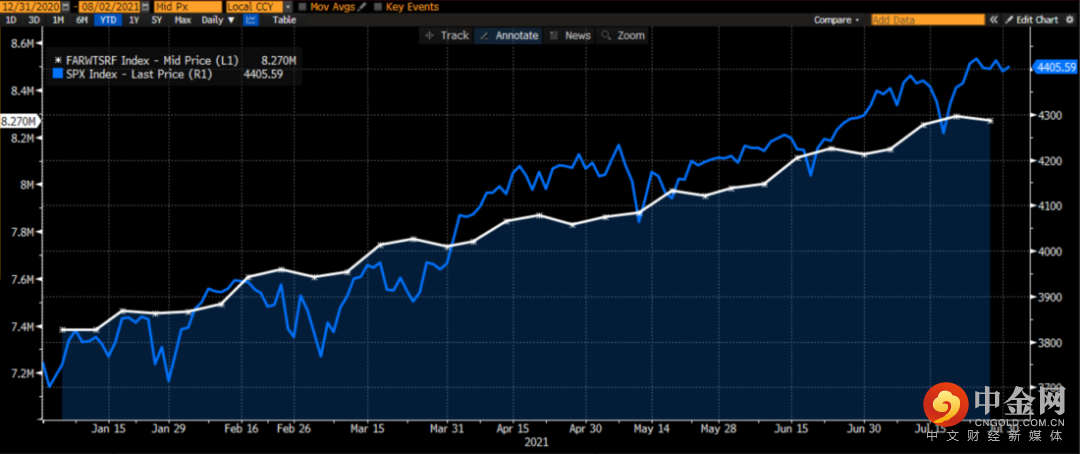Edit the start date field 12/31/2020

click(30, 7)
